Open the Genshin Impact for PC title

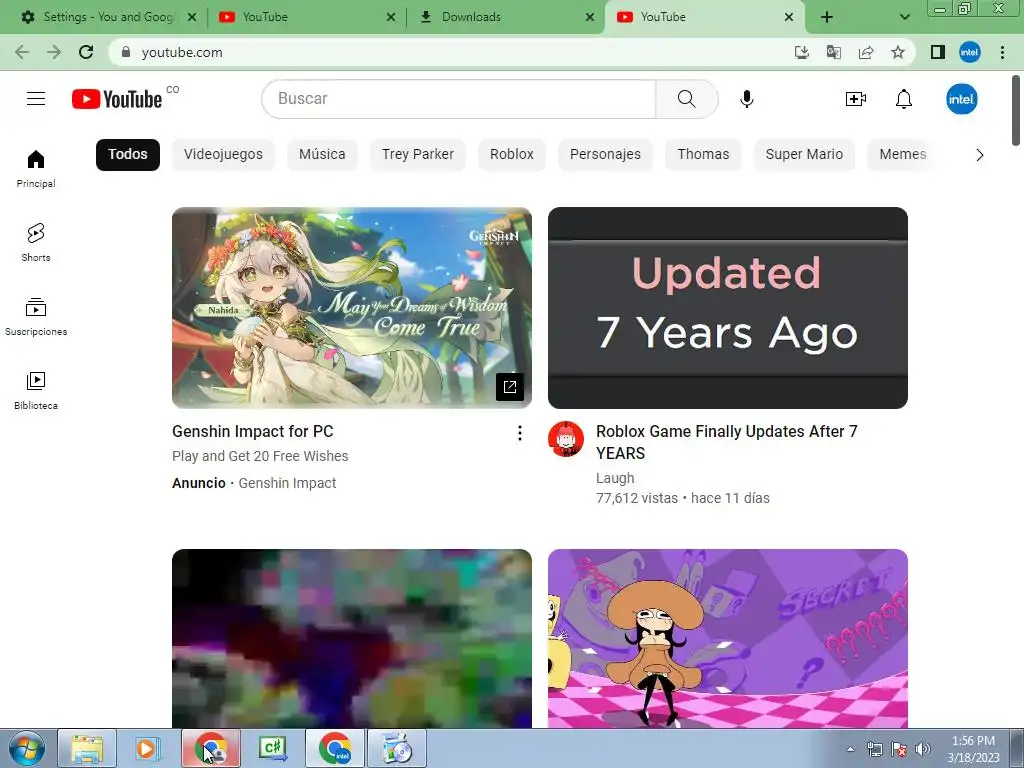253,432
